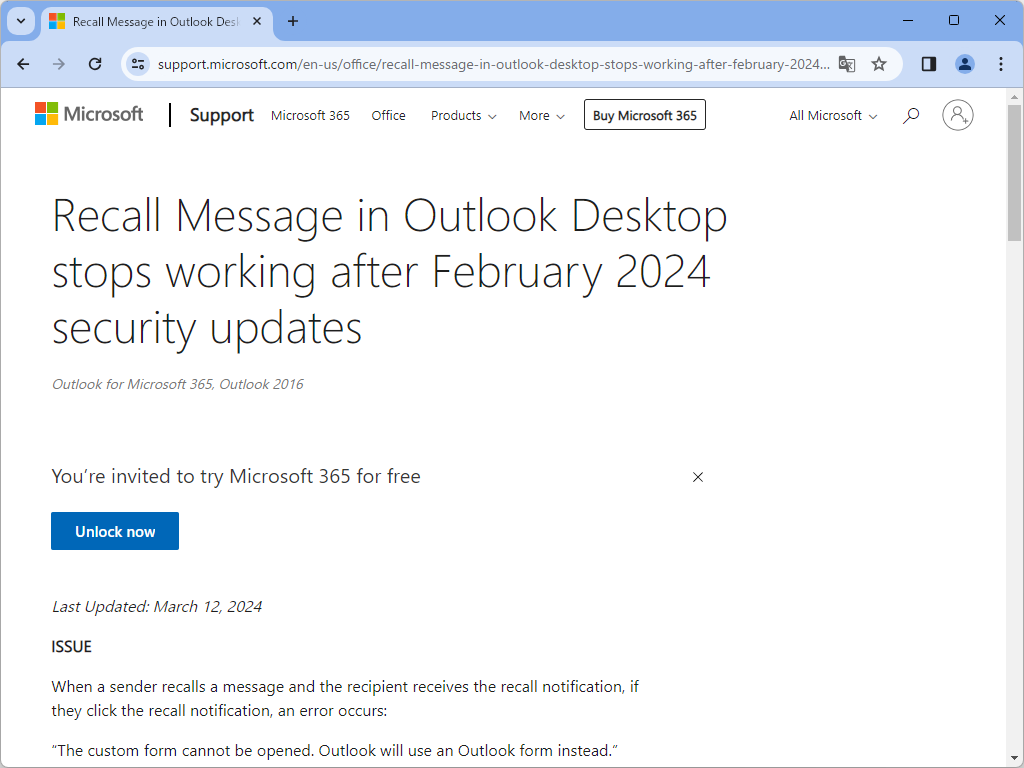
Task: Open the Chrome profile avatar
Action: point(965,64)
